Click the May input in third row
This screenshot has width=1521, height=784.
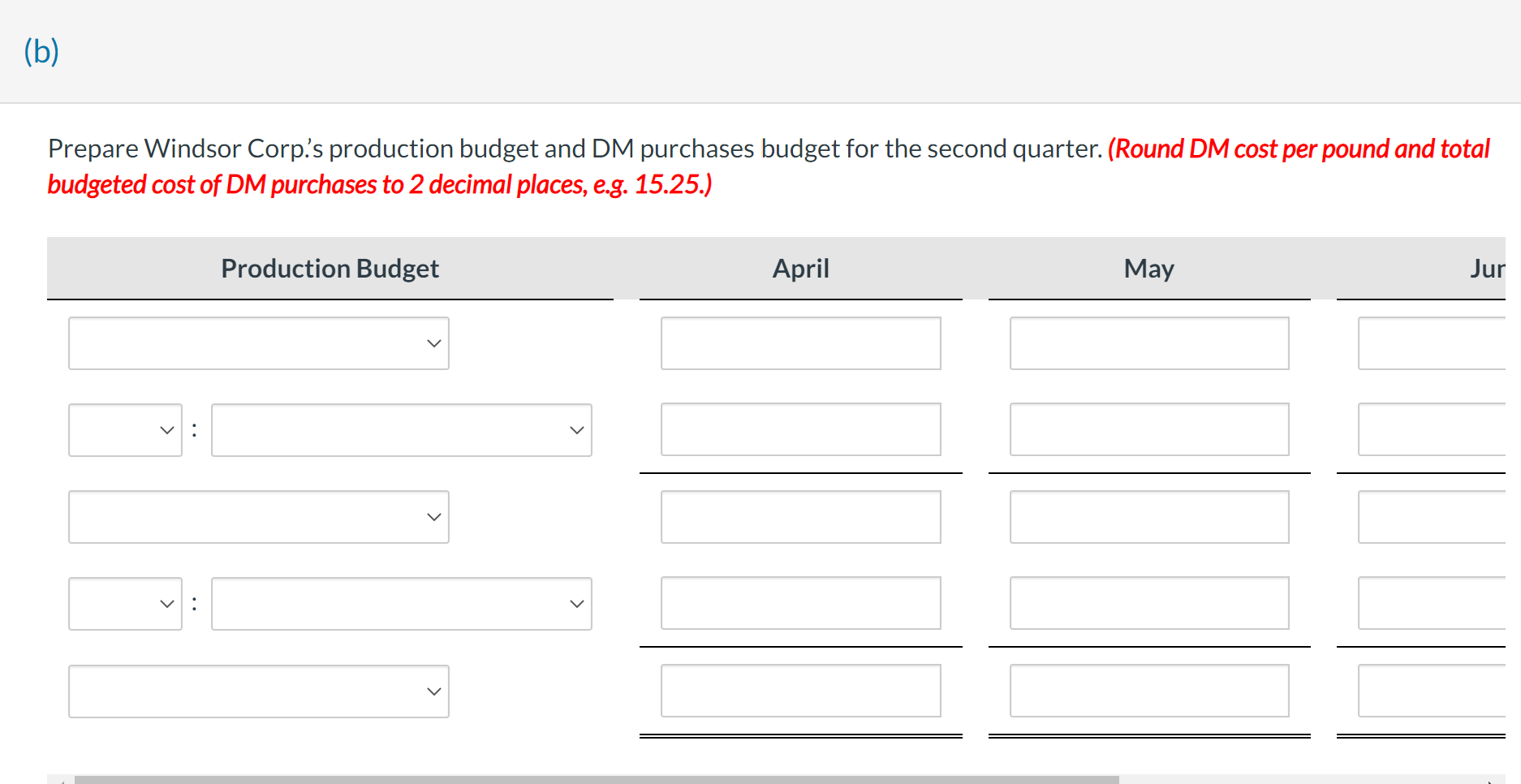(1149, 517)
